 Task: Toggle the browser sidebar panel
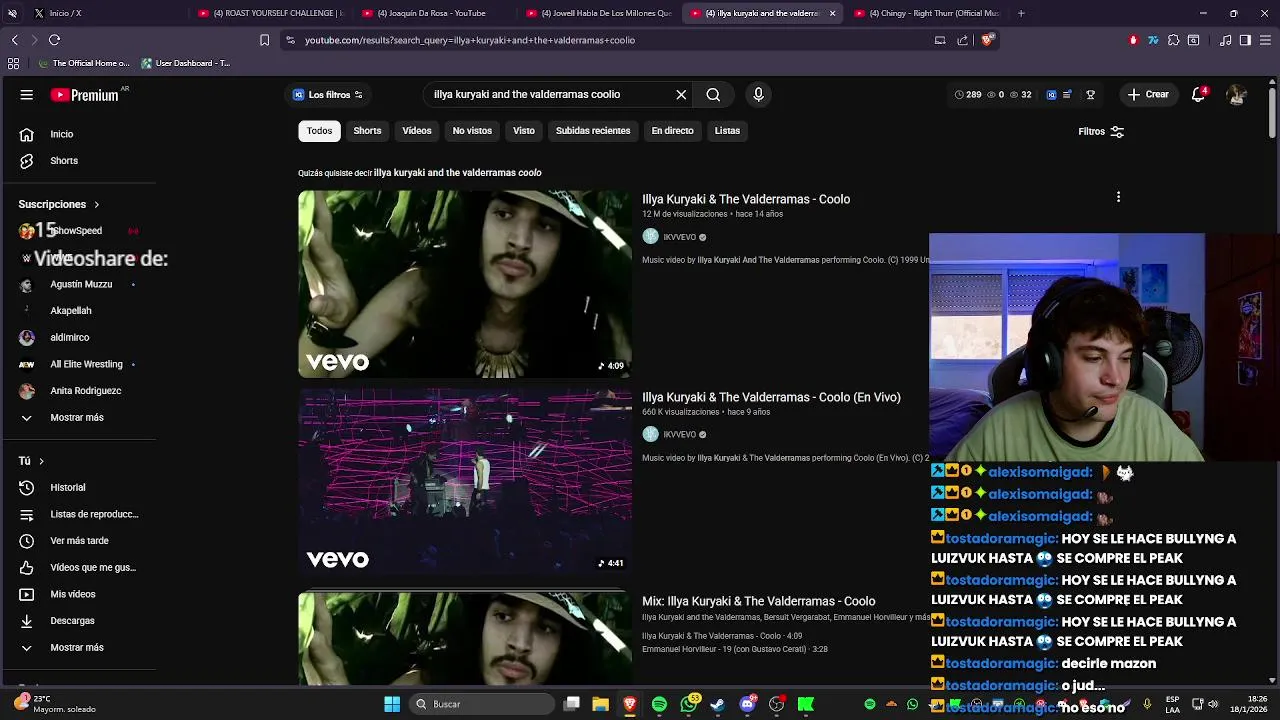click(1245, 40)
